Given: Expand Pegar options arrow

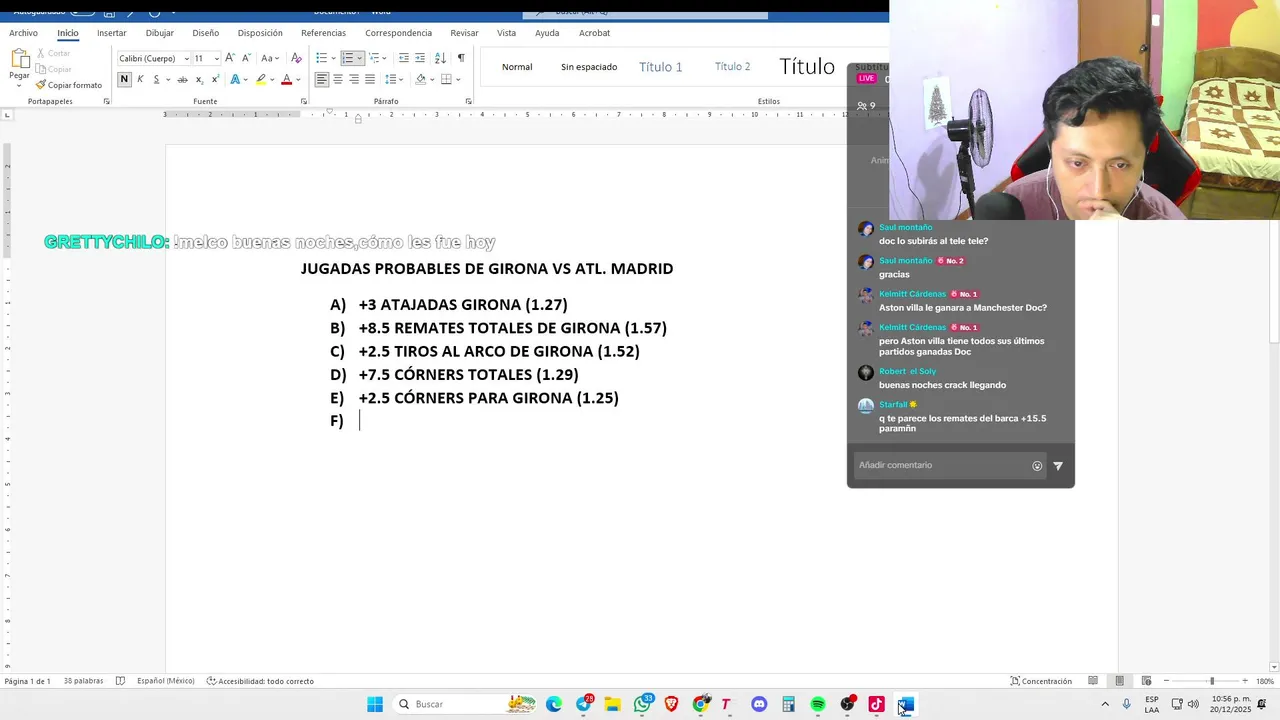Looking at the screenshot, I should 19,84.
